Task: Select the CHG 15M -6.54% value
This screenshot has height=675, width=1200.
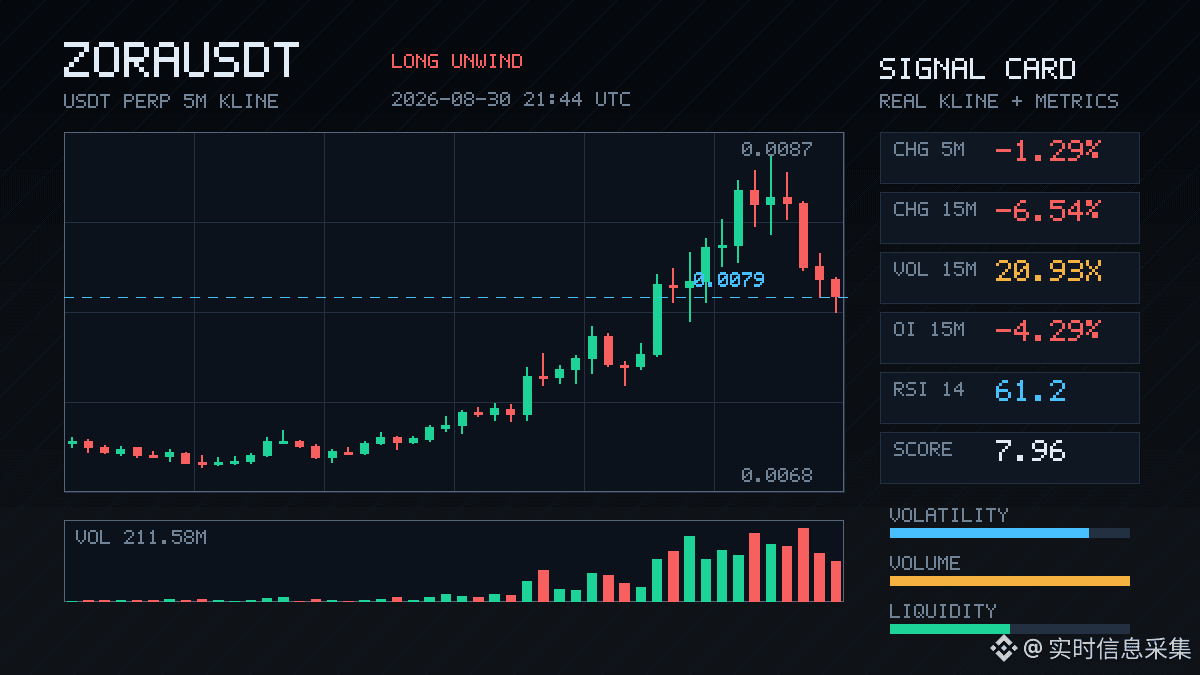Action: [x=1047, y=211]
